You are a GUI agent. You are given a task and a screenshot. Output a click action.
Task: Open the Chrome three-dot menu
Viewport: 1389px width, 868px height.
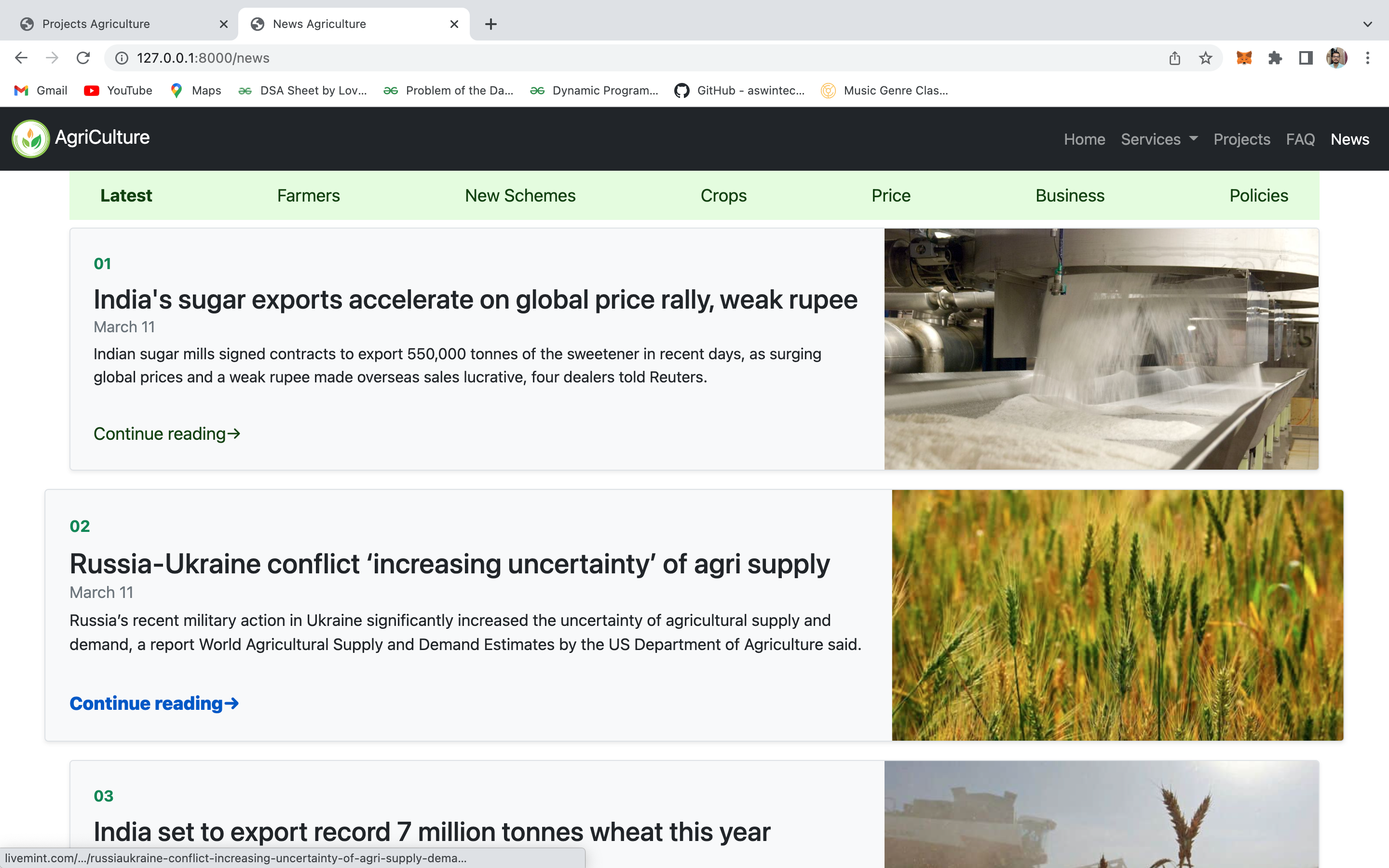pyautogui.click(x=1368, y=58)
